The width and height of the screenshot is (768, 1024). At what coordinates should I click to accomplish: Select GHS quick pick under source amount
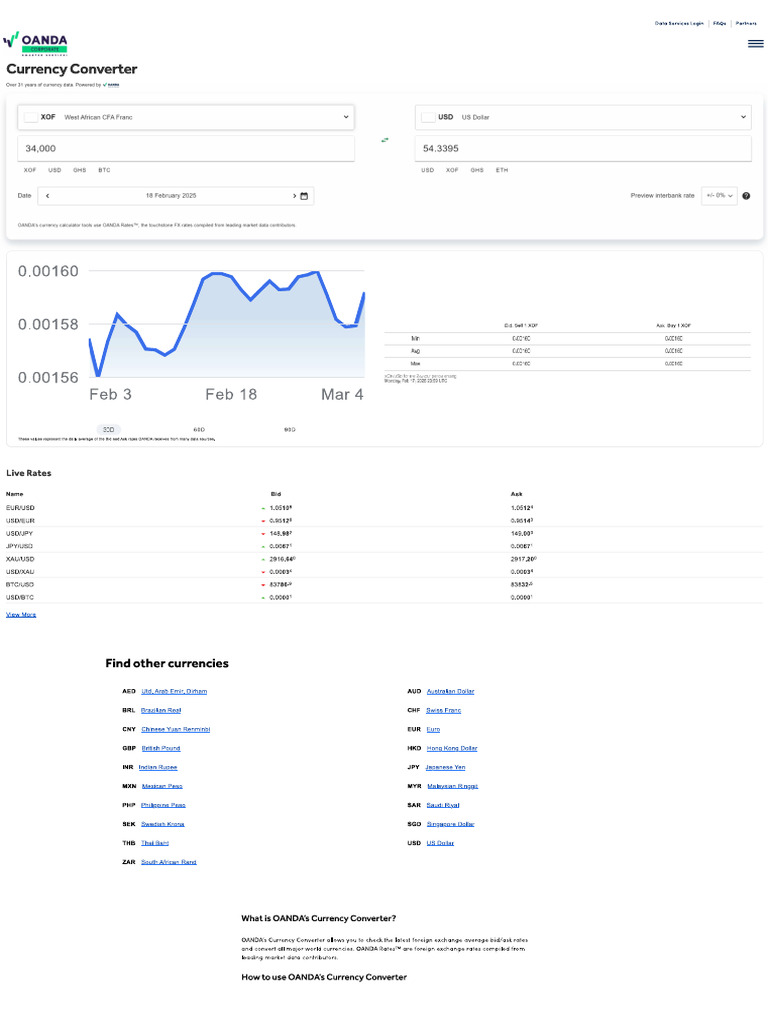80,170
